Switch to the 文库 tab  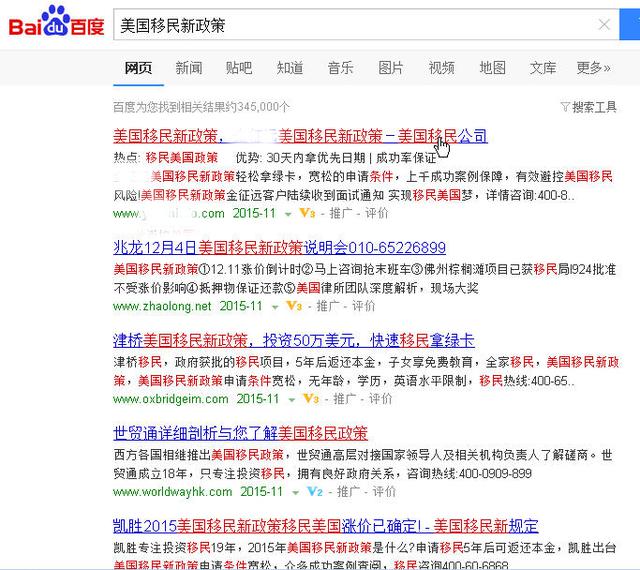[543, 68]
